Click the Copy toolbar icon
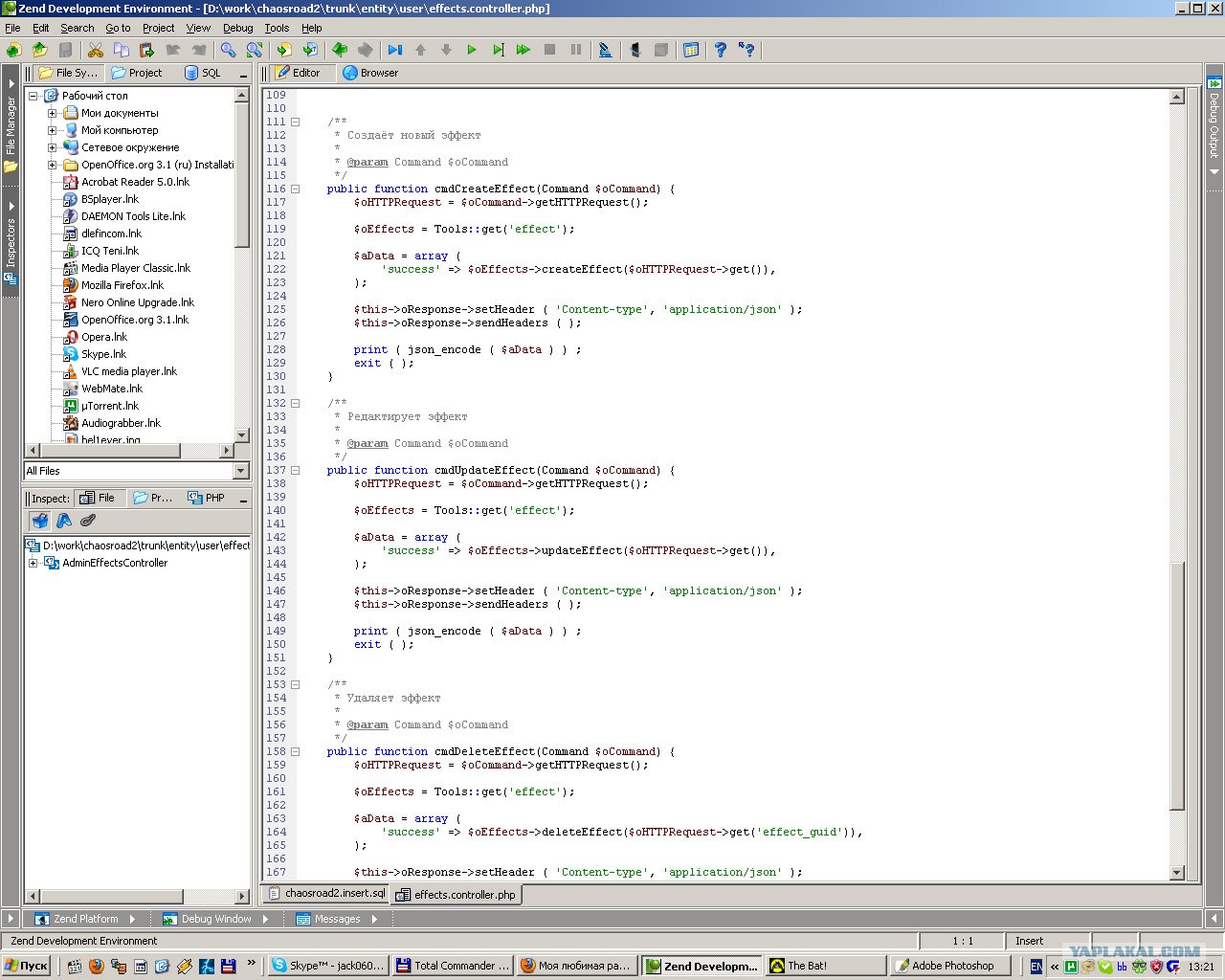This screenshot has width=1225, height=980. [121, 50]
